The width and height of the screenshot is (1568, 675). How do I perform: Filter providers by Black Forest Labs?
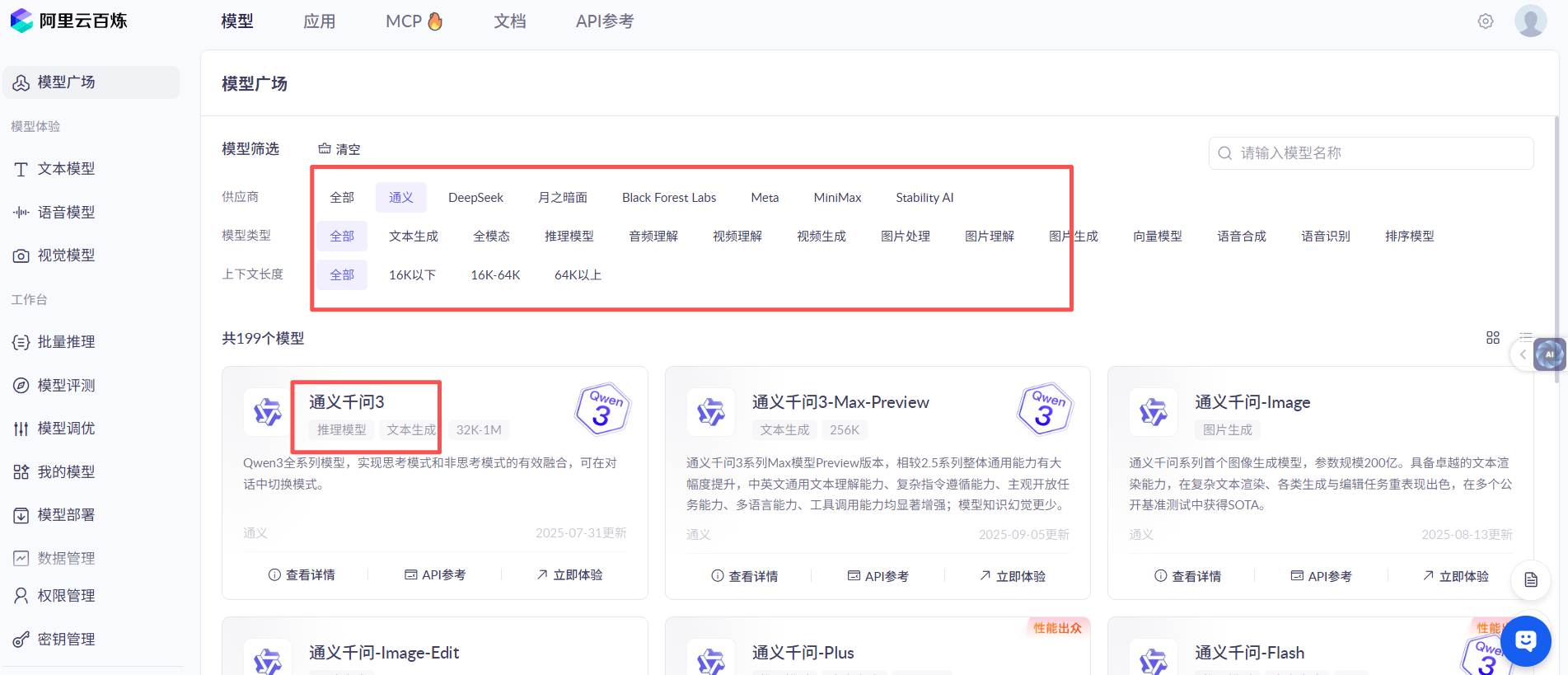(669, 198)
